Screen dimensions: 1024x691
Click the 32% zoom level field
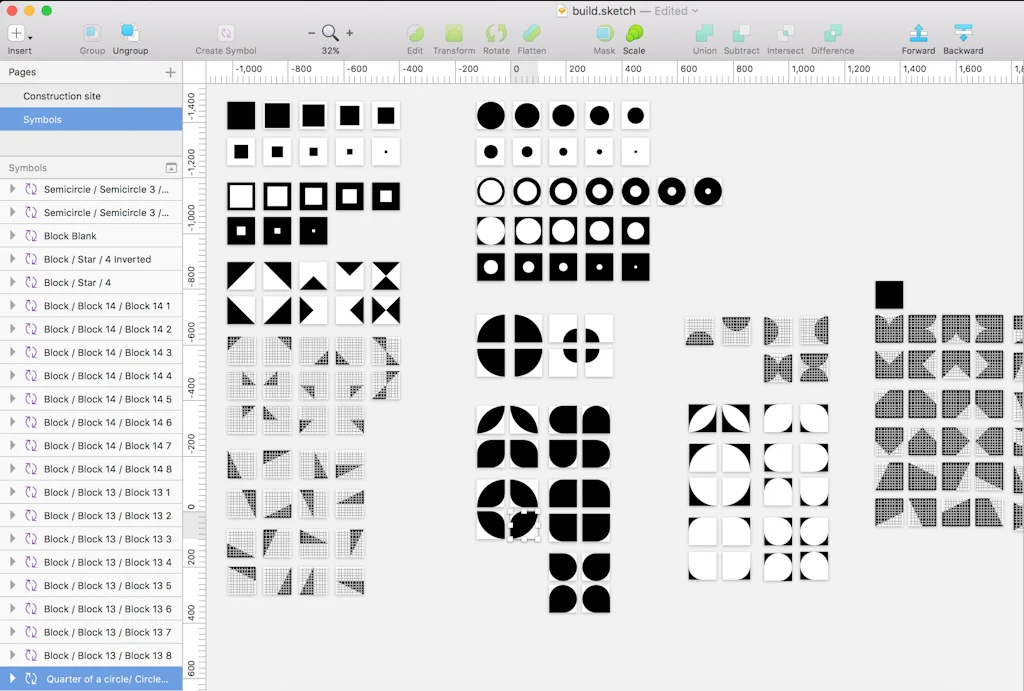pyautogui.click(x=330, y=49)
